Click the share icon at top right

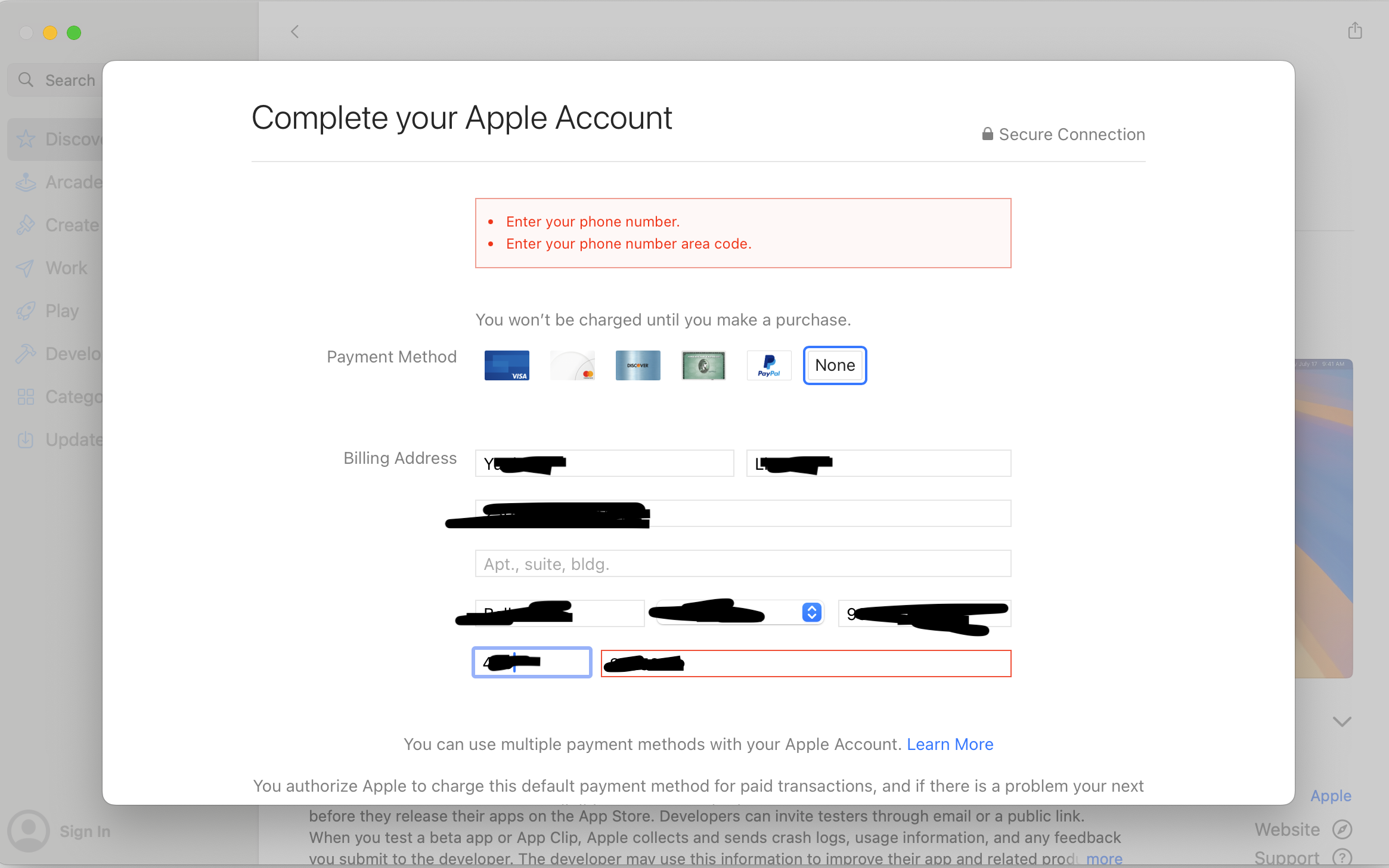point(1355,31)
